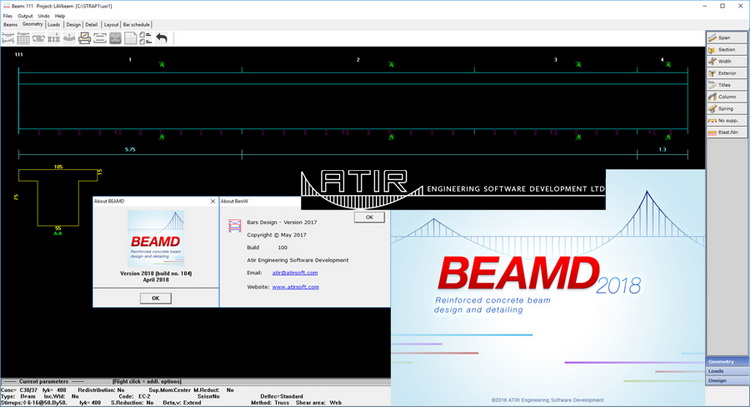Click OK in About BEAMD dialog
750x407 pixels.
point(155,298)
